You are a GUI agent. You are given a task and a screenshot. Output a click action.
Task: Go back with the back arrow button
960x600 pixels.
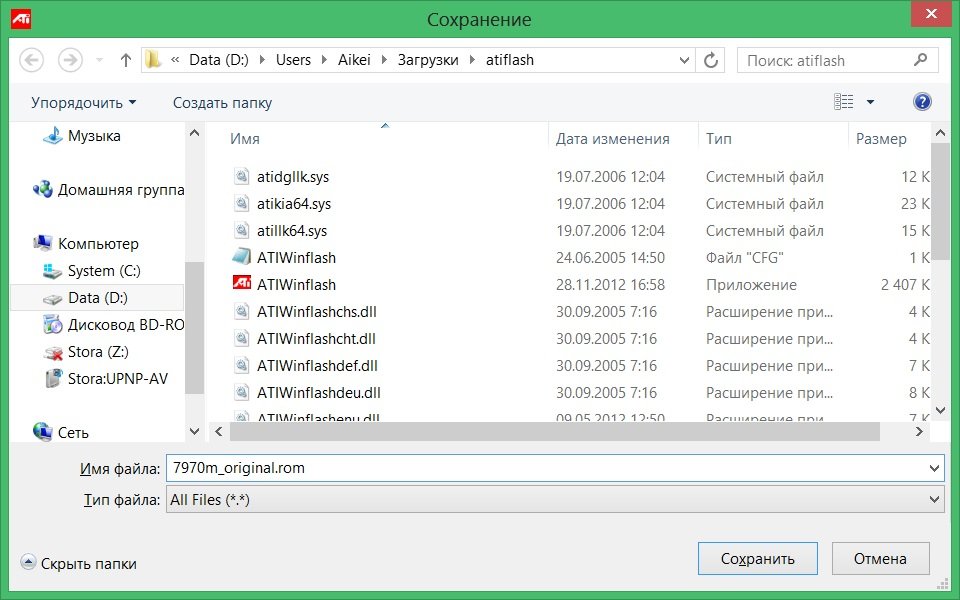[x=32, y=60]
